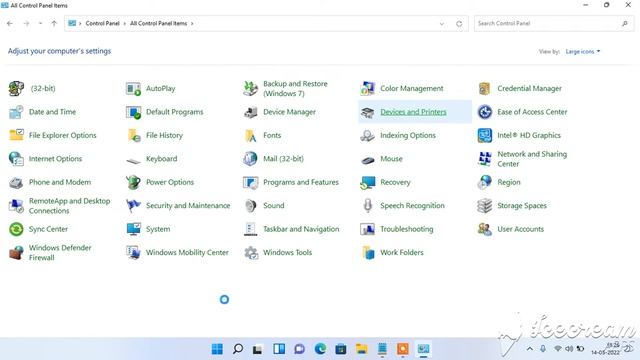Click the Windows Tools gear icon
The height and width of the screenshot is (360, 640).
(x=251, y=253)
